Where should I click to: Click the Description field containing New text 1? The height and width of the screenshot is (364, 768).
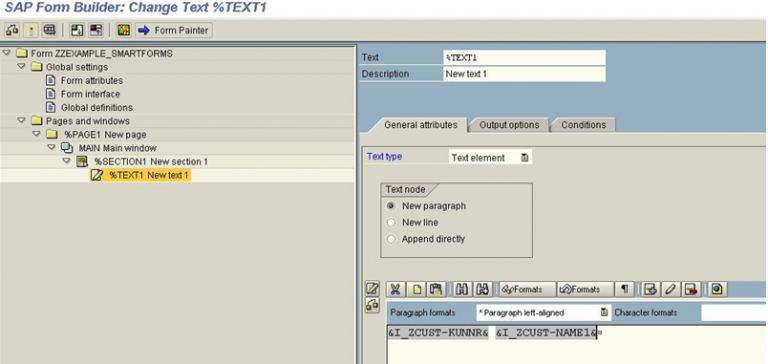tap(524, 74)
